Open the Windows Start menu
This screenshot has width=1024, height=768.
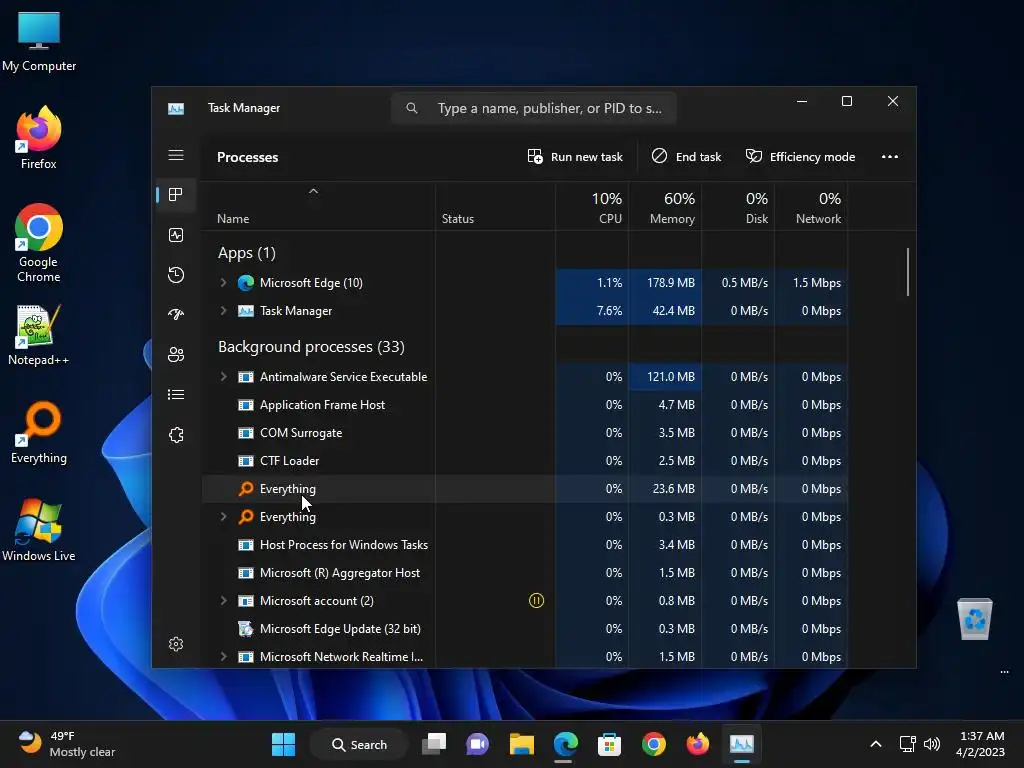283,744
